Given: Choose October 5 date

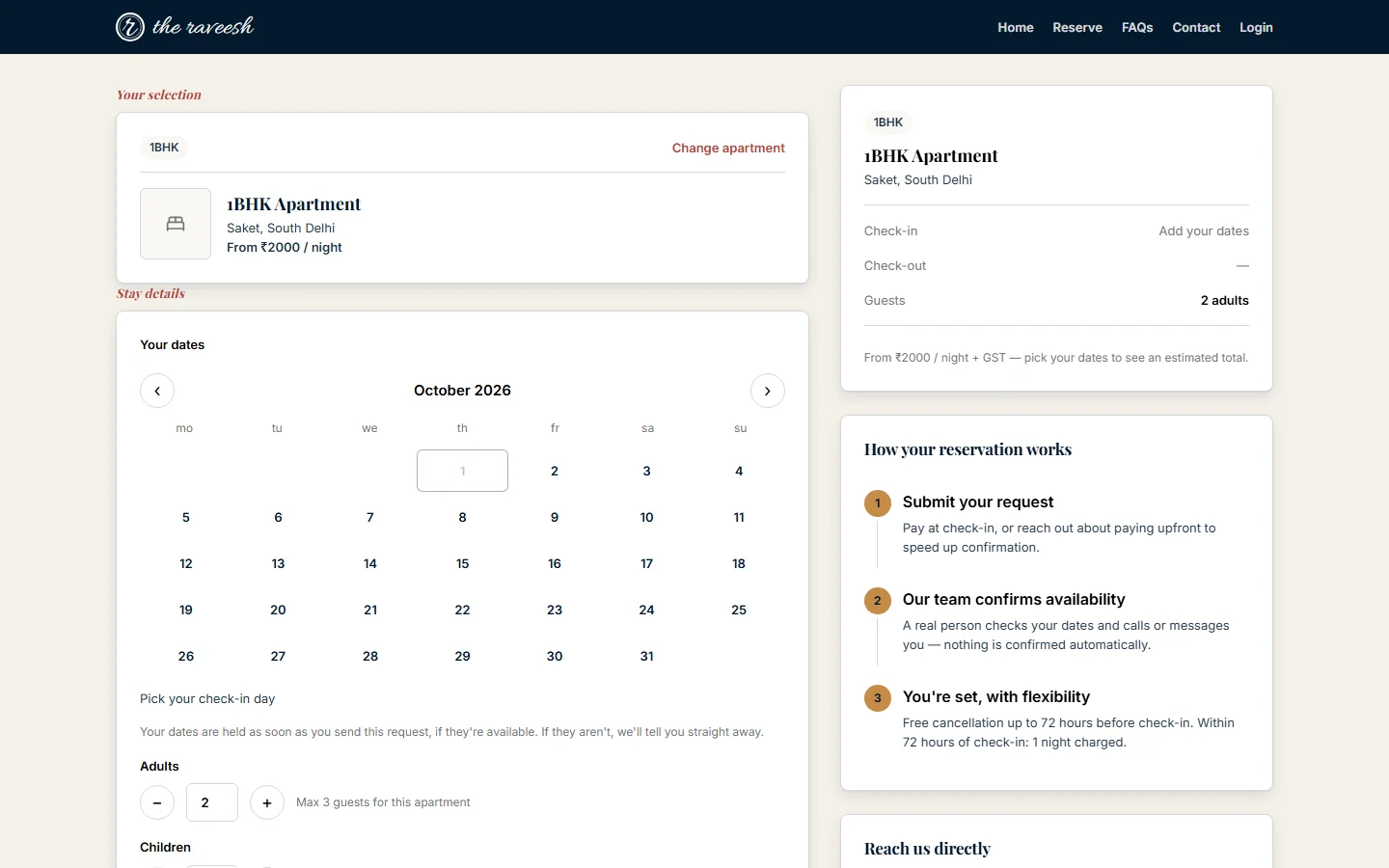Looking at the screenshot, I should (x=186, y=517).
